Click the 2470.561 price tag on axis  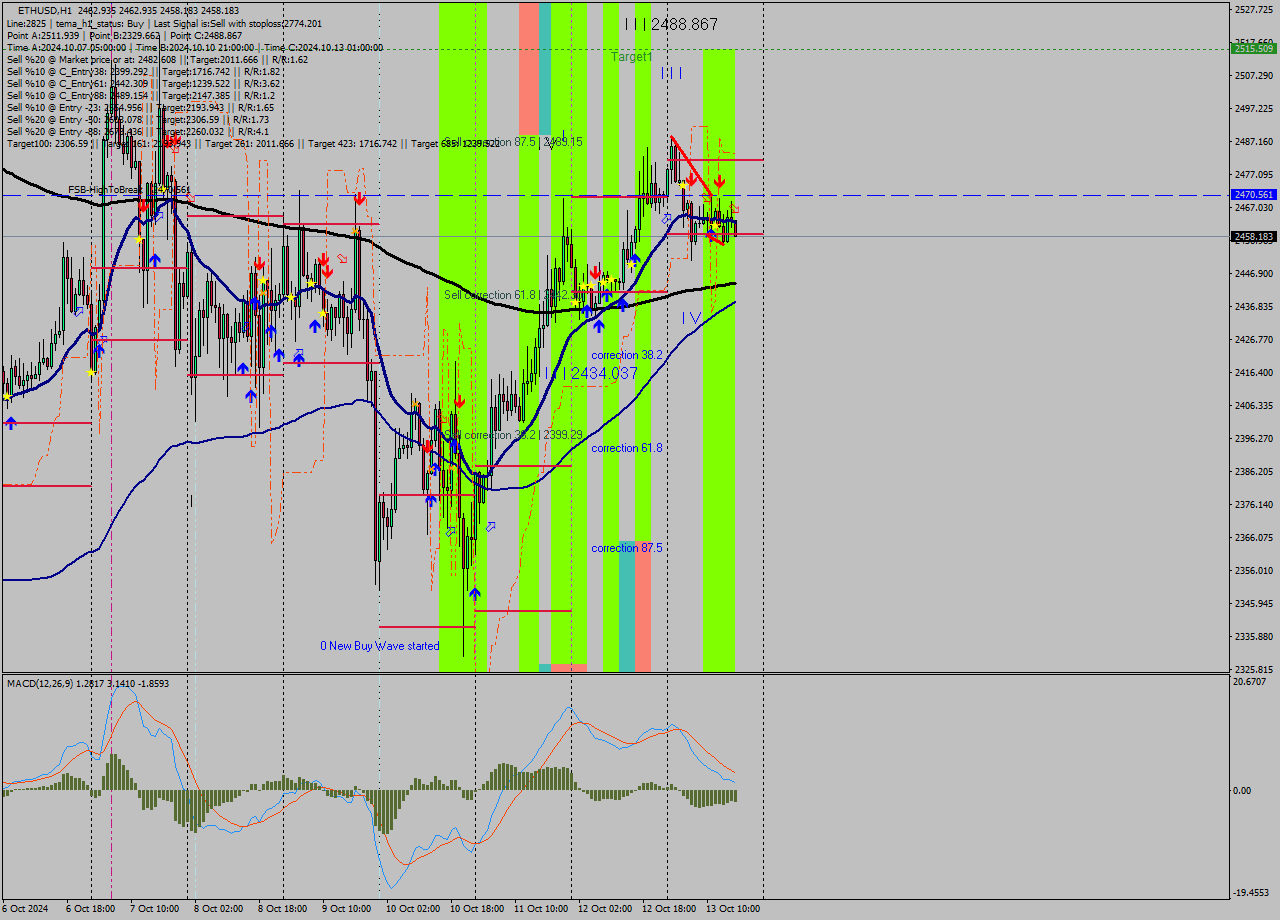[x=1253, y=195]
